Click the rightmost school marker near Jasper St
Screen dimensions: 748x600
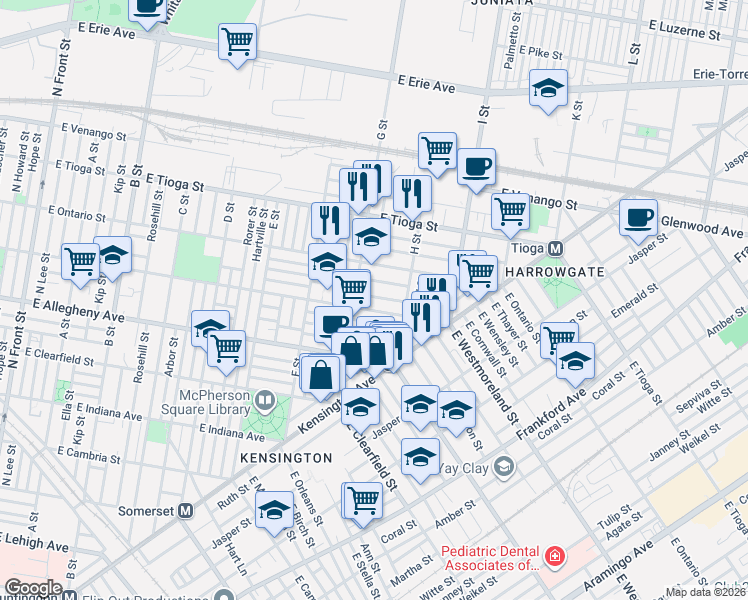click(457, 414)
